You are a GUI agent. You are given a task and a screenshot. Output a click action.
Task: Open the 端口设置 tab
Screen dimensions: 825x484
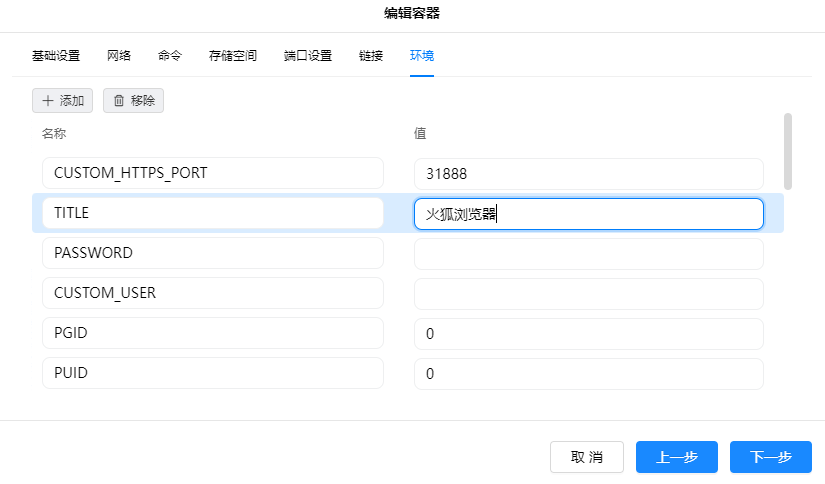pos(308,56)
